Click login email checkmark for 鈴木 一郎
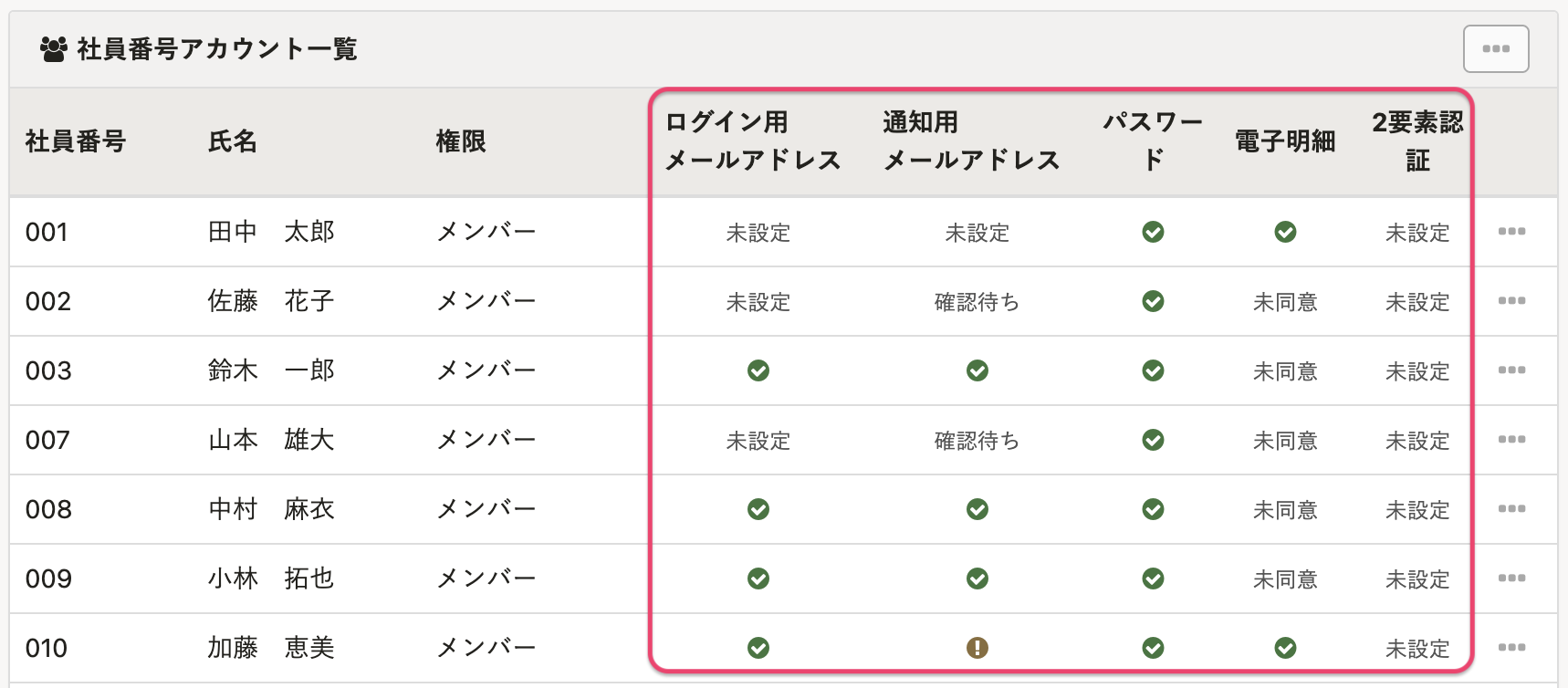The width and height of the screenshot is (1568, 688). click(758, 370)
